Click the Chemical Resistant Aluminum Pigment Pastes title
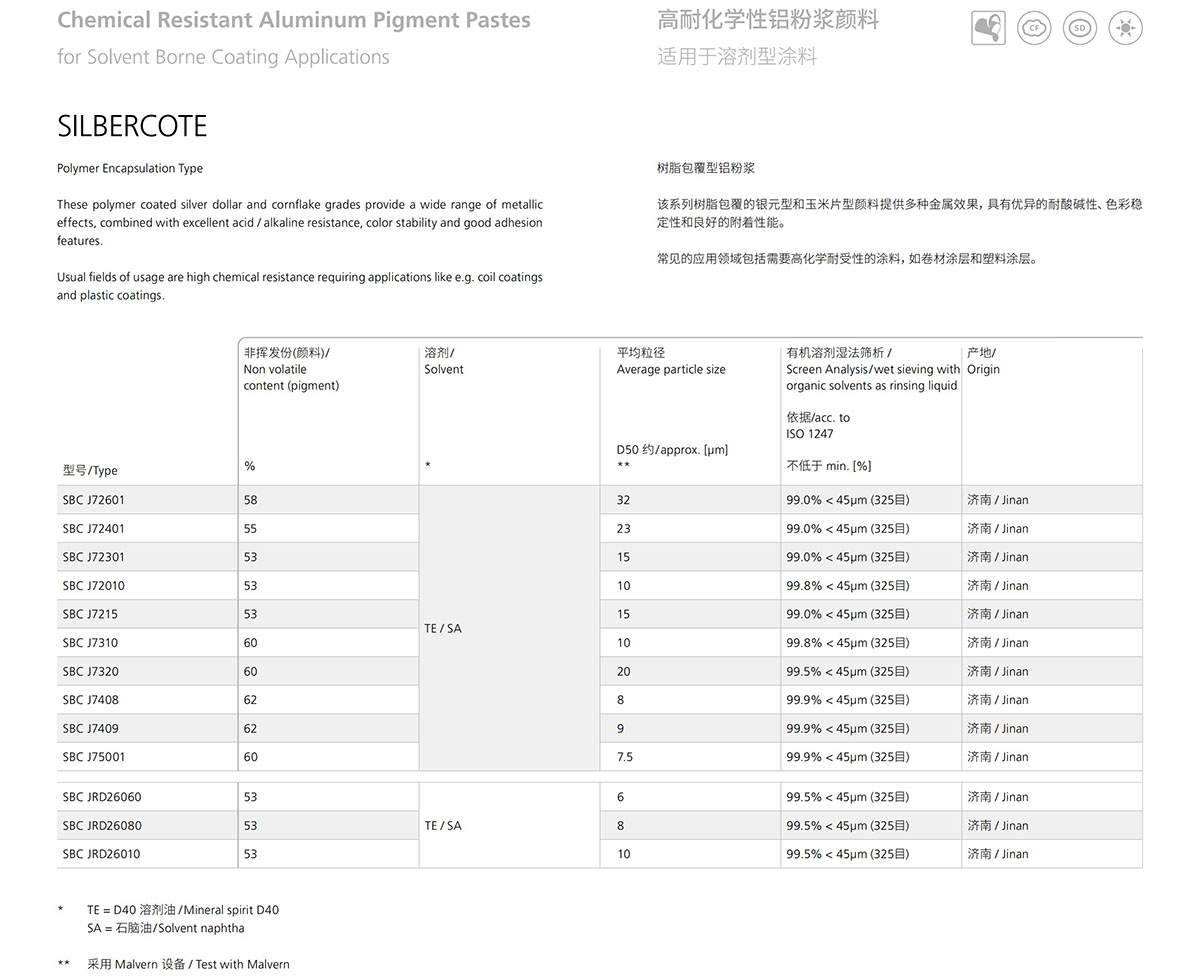Image resolution: width=1200 pixels, height=976 pixels. [x=294, y=20]
